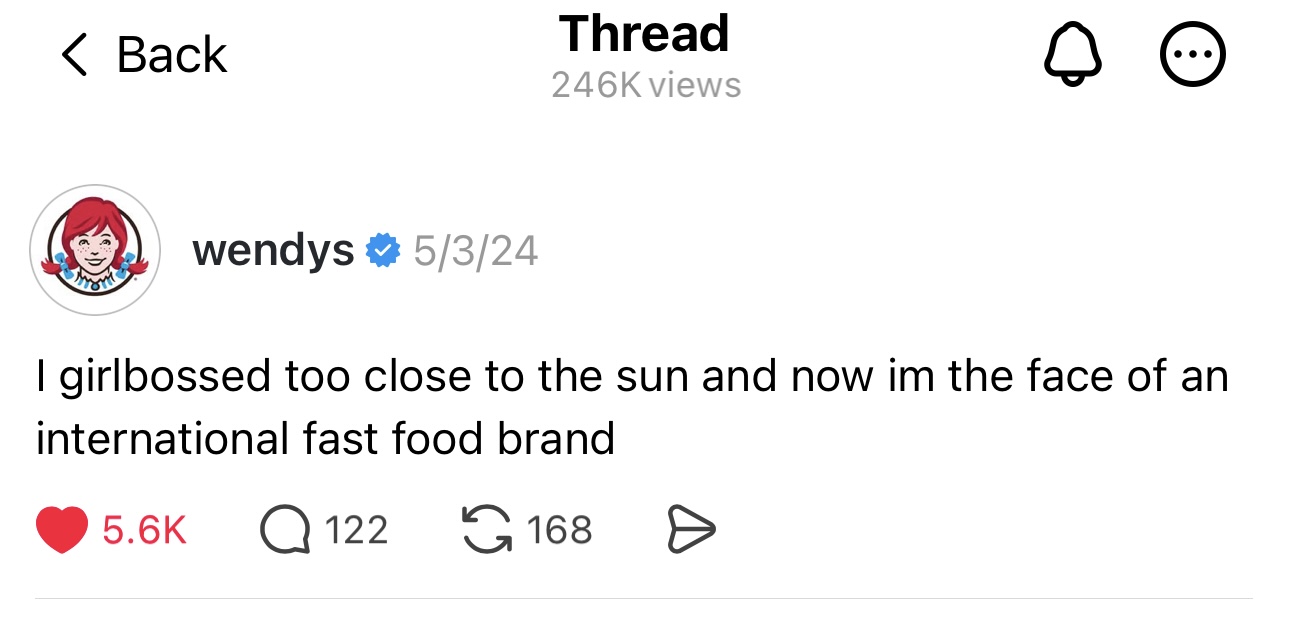This screenshot has width=1289, height=619.
Task: Visit the wendys username profile link
Action: coord(273,250)
